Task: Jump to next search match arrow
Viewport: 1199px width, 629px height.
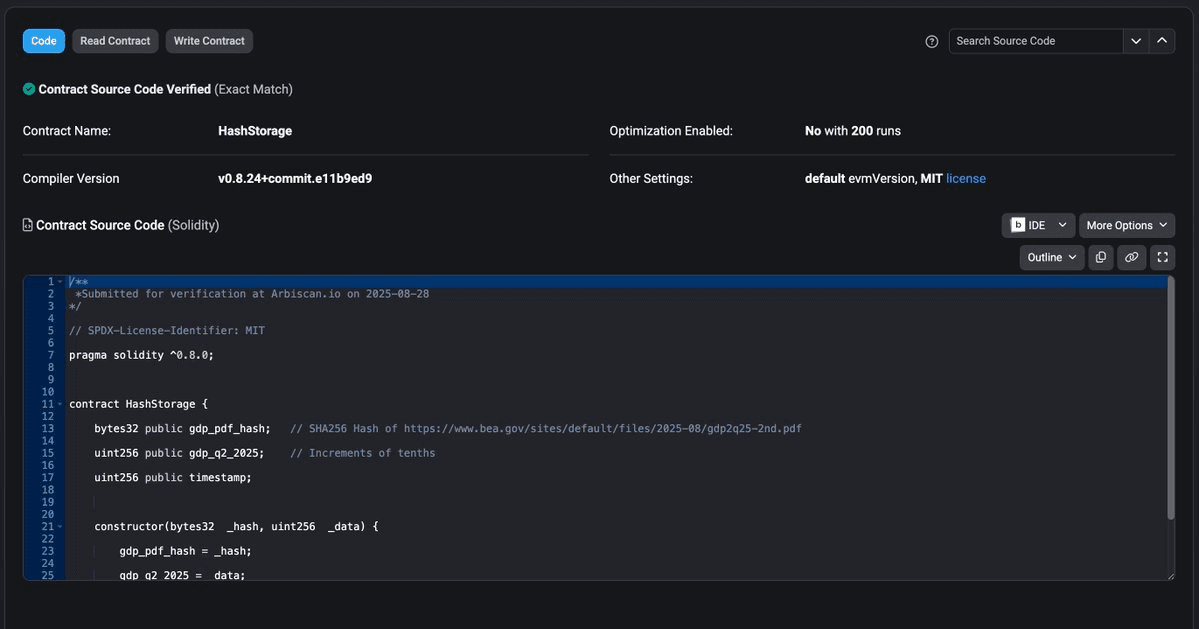Action: pos(1136,41)
